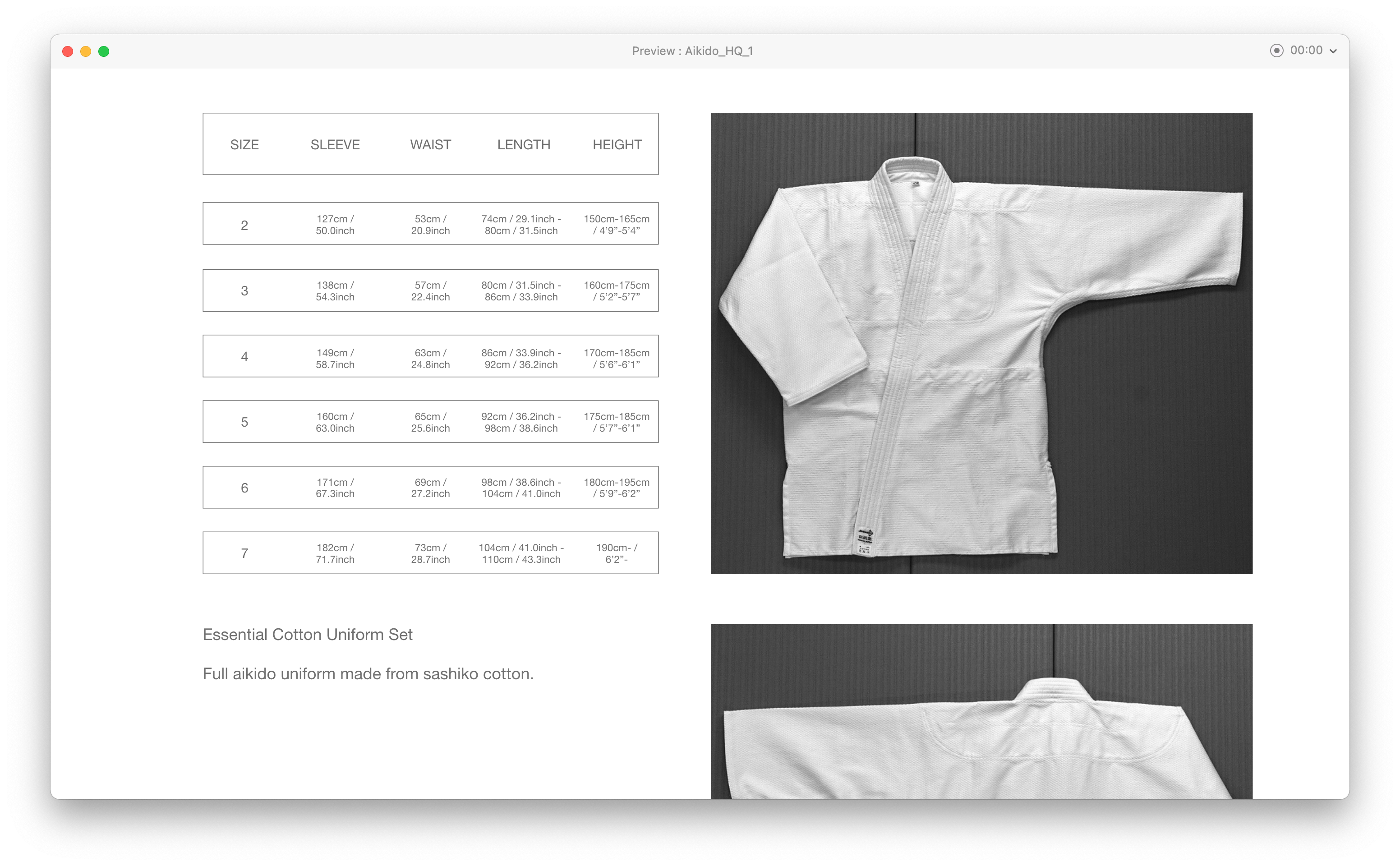
Task: Click waist value 53cm / 20.9inch
Action: pos(431,225)
